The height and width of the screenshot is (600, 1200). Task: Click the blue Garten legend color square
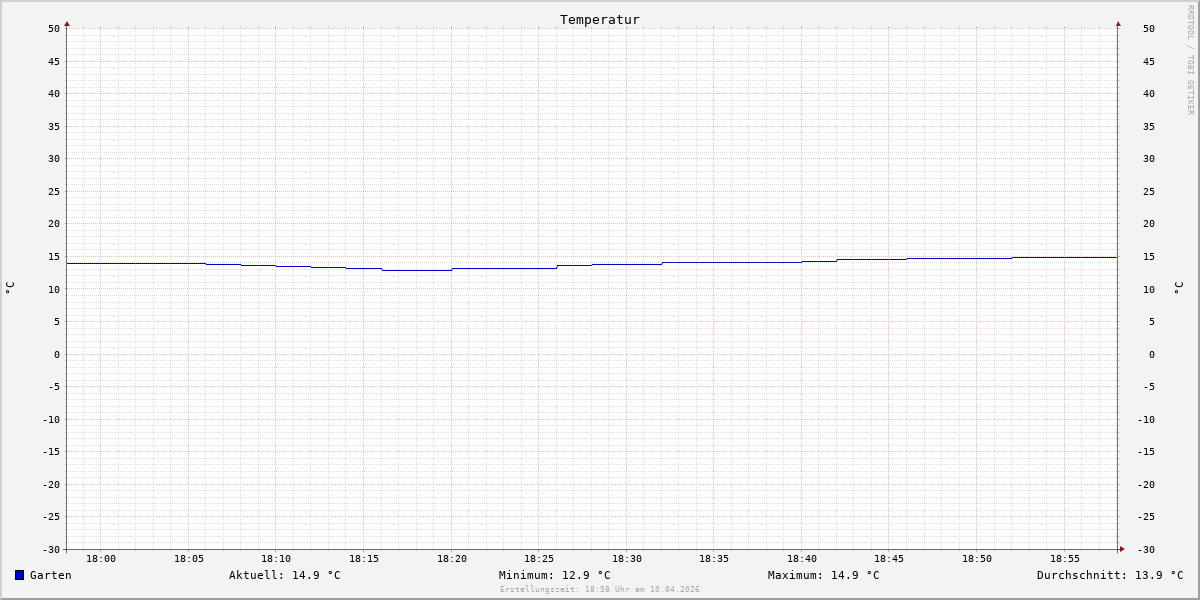[x=19, y=575]
